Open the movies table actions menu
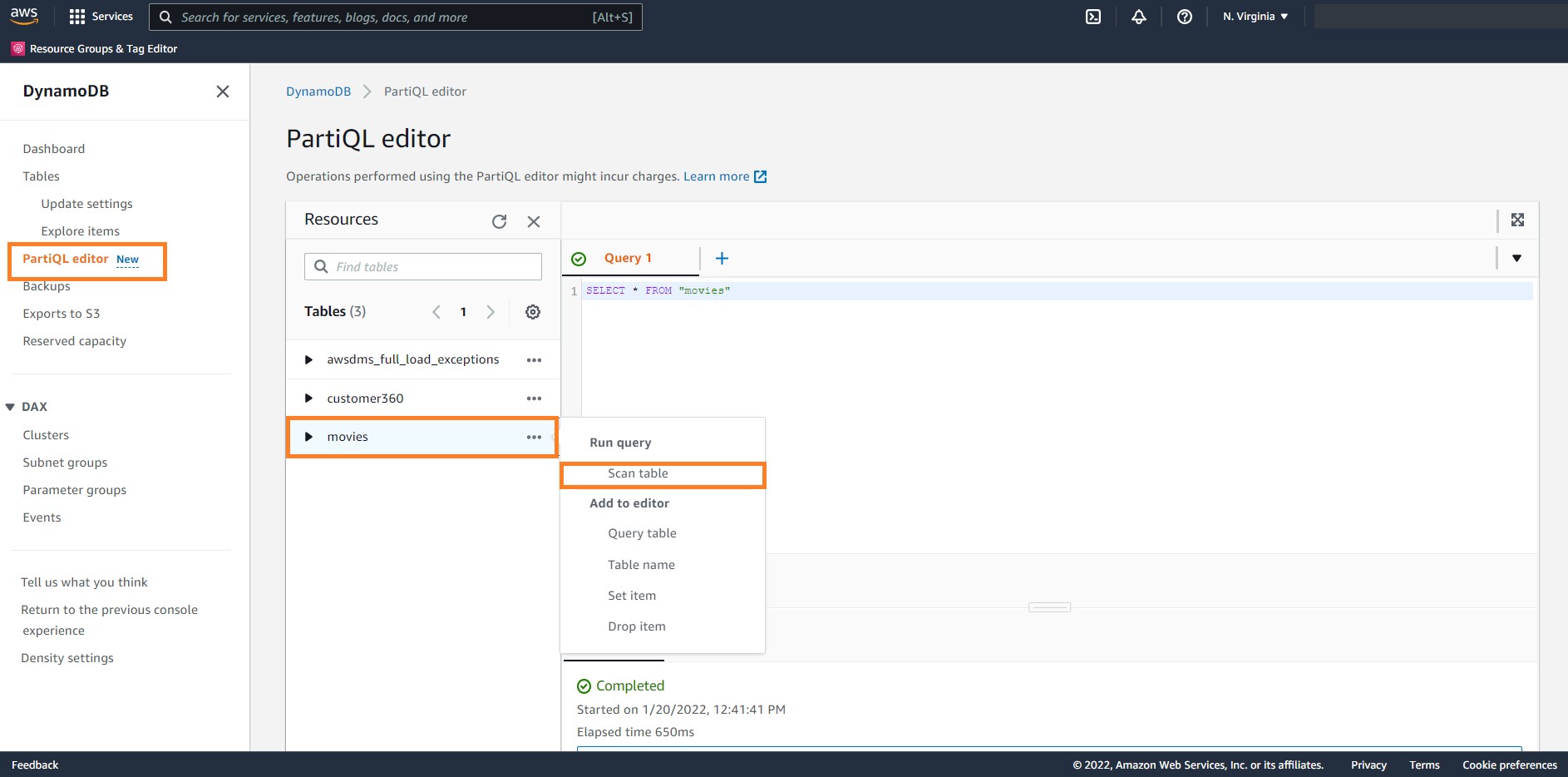The height and width of the screenshot is (777, 1568). coord(534,437)
